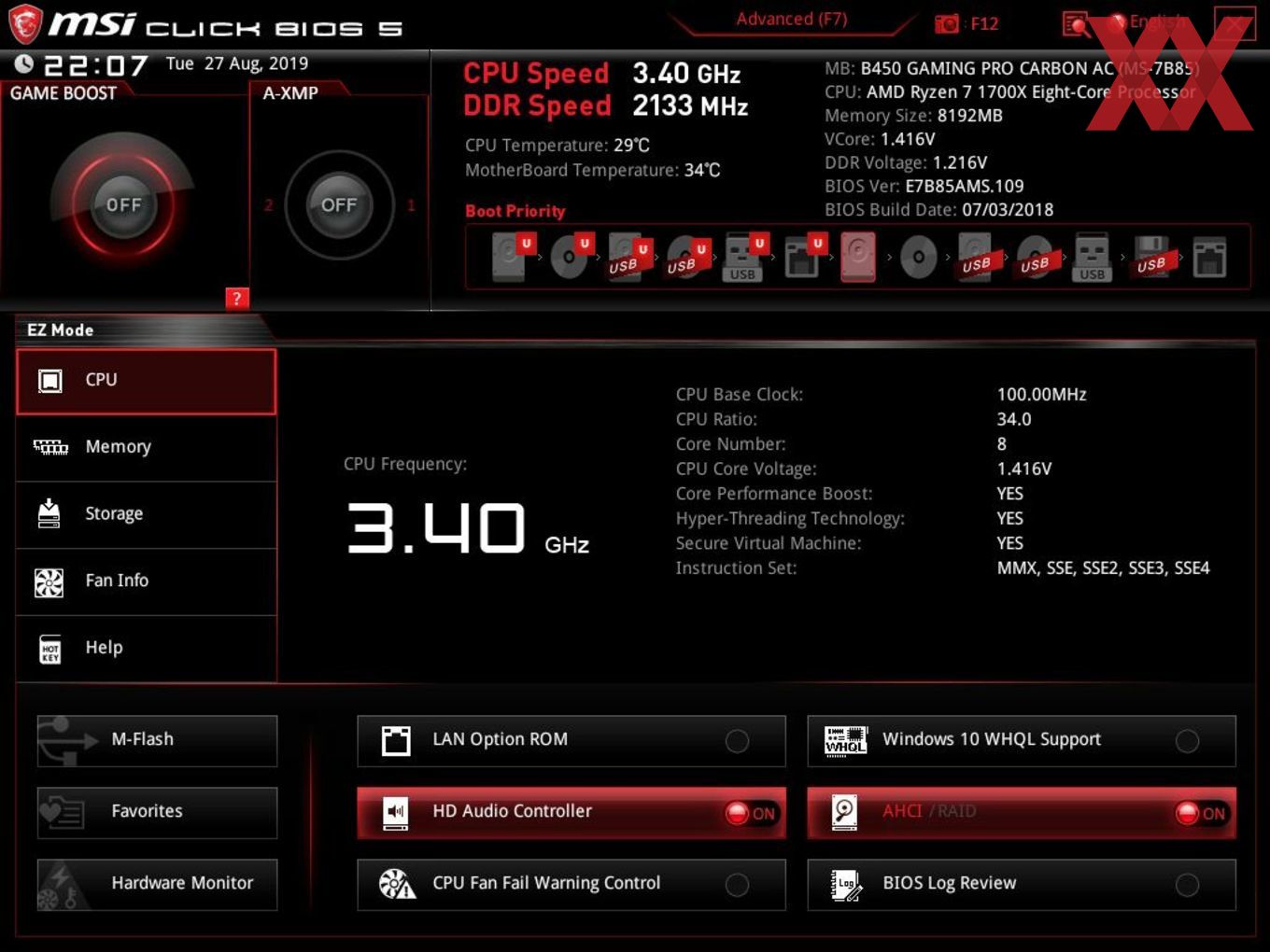1270x952 pixels.
Task: Click the Hot Key icon beside Help
Action: coord(50,649)
